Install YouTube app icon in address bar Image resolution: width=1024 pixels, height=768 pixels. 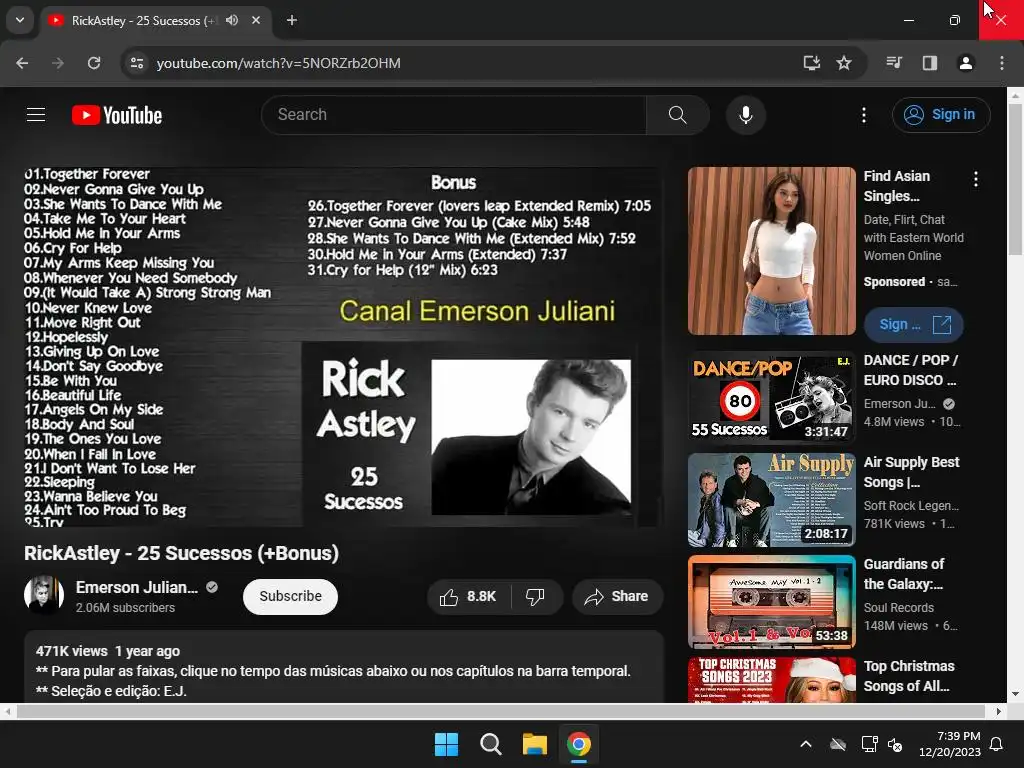(811, 63)
